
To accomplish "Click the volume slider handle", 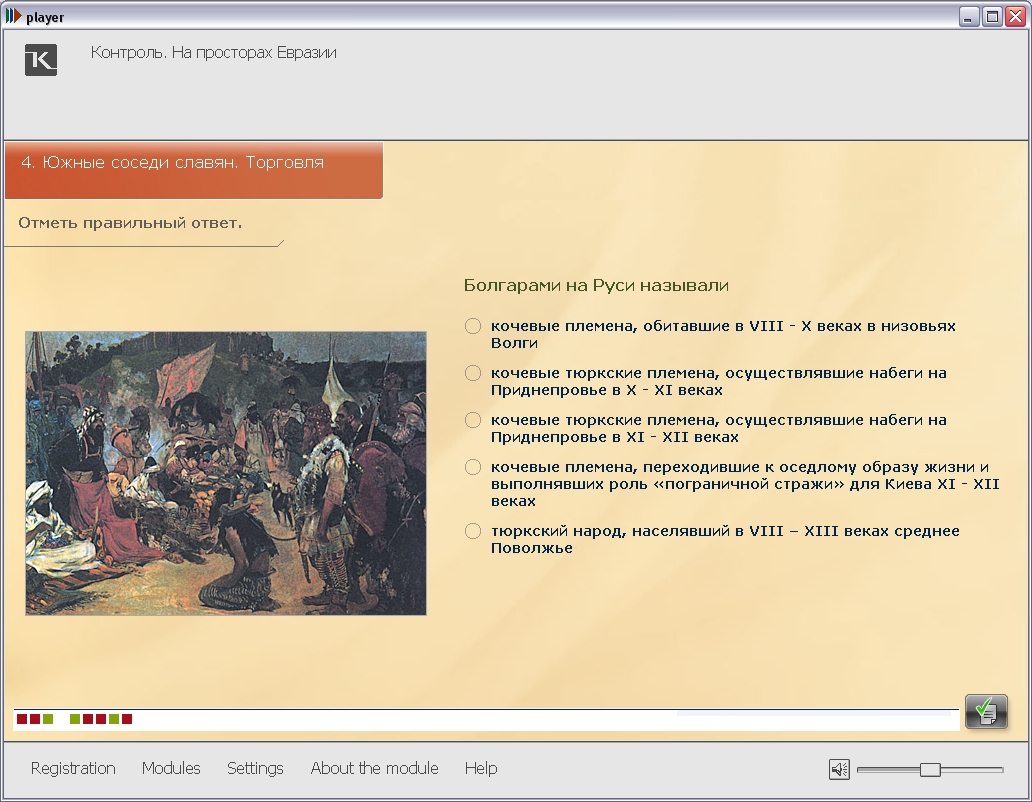I will tap(930, 769).
